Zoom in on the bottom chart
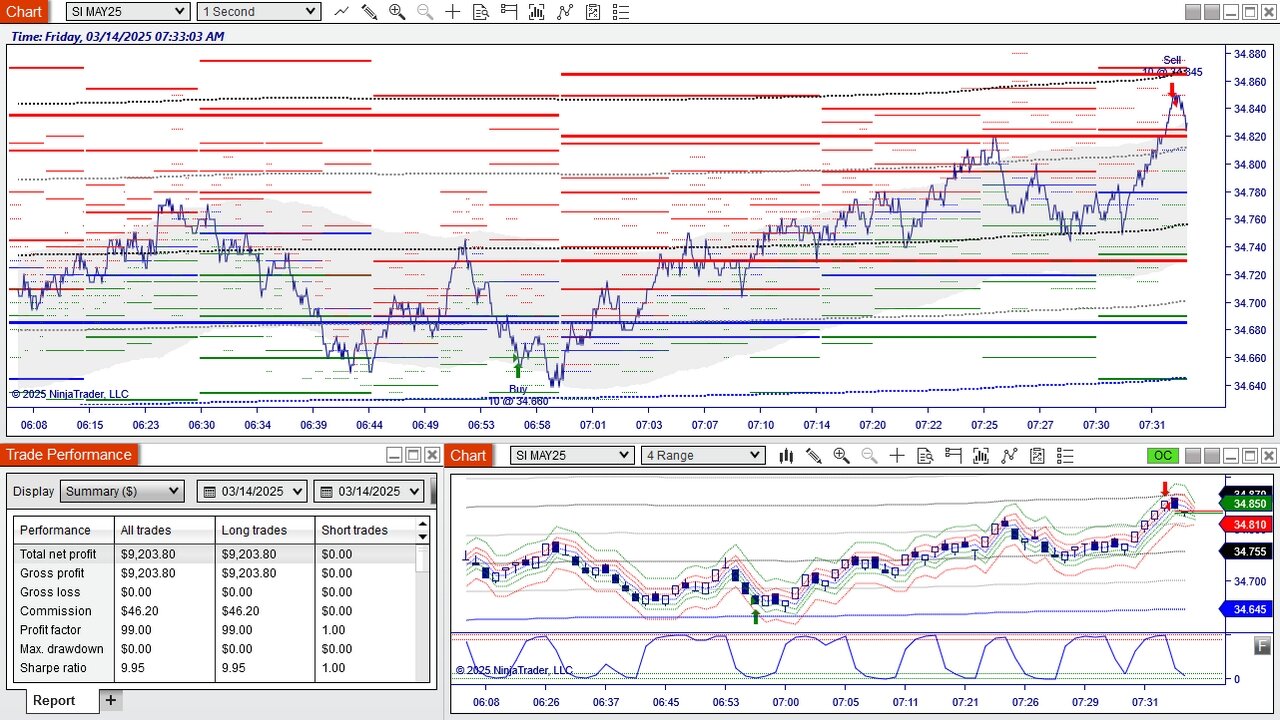The image size is (1280, 720). 842,455
